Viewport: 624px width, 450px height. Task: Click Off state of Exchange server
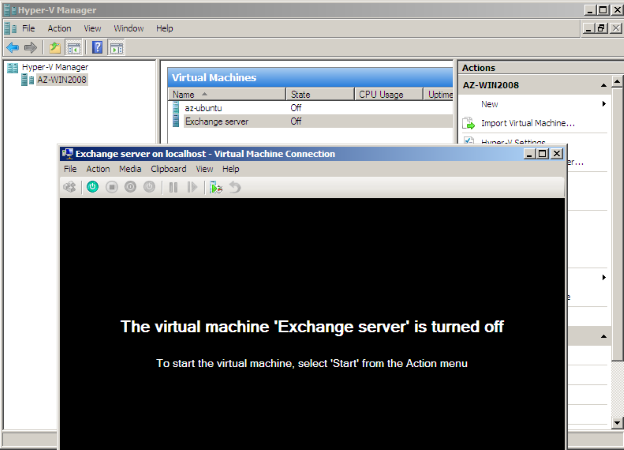(296, 121)
